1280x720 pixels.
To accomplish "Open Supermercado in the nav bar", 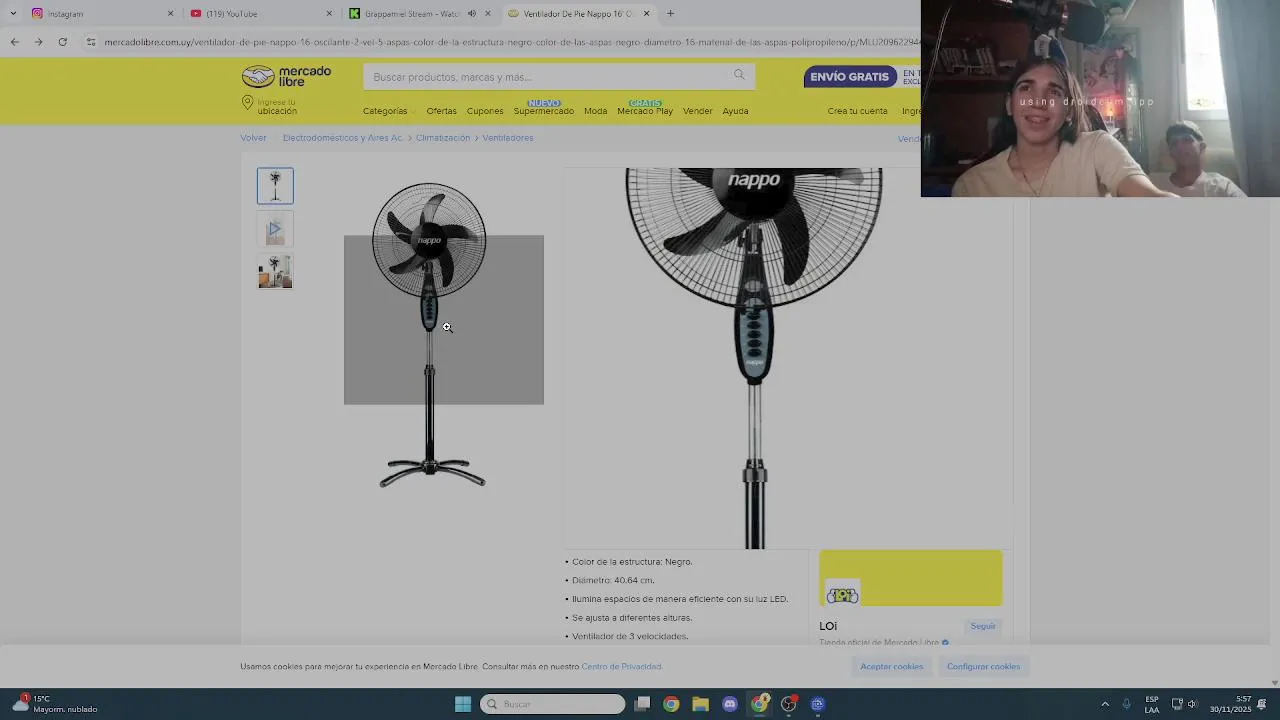I will tap(544, 111).
